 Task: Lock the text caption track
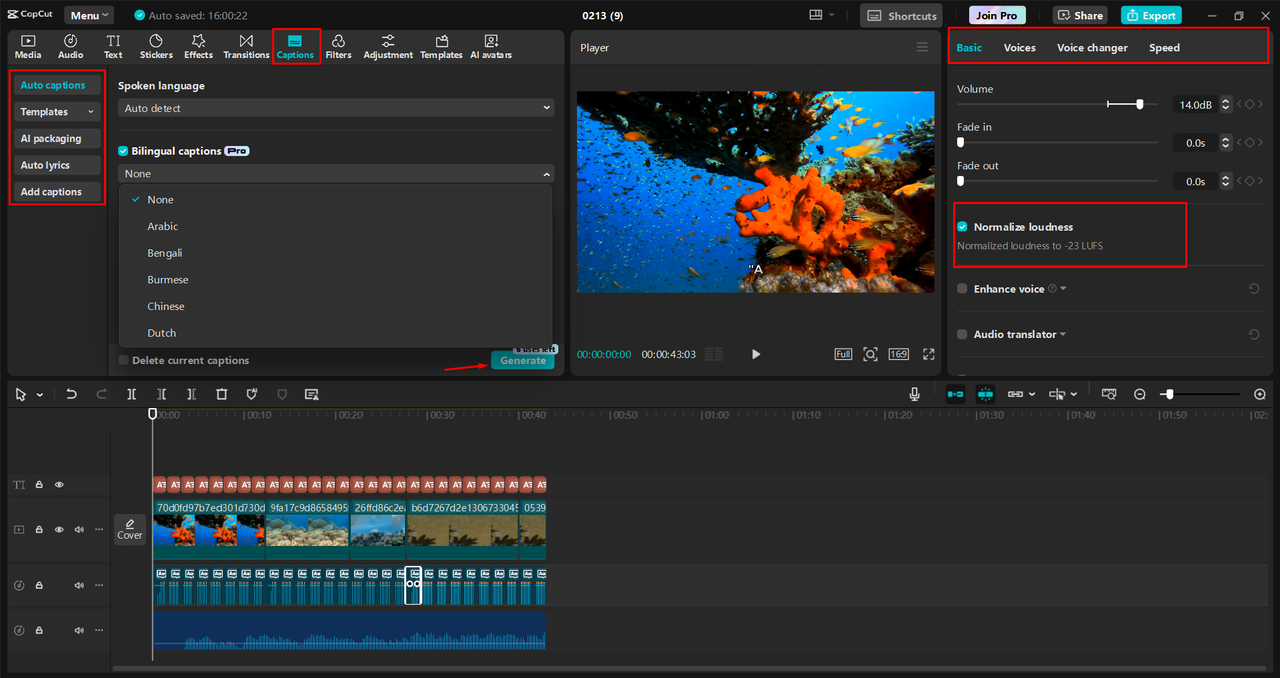[40, 485]
